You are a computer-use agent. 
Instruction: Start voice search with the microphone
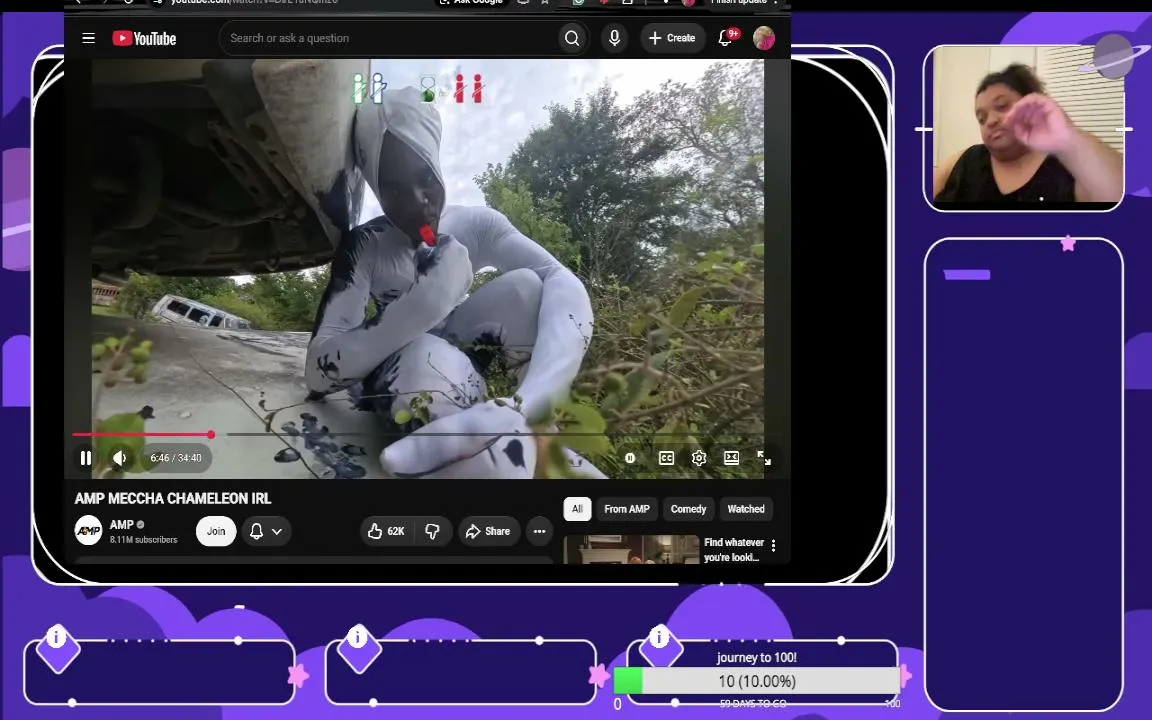(614, 38)
